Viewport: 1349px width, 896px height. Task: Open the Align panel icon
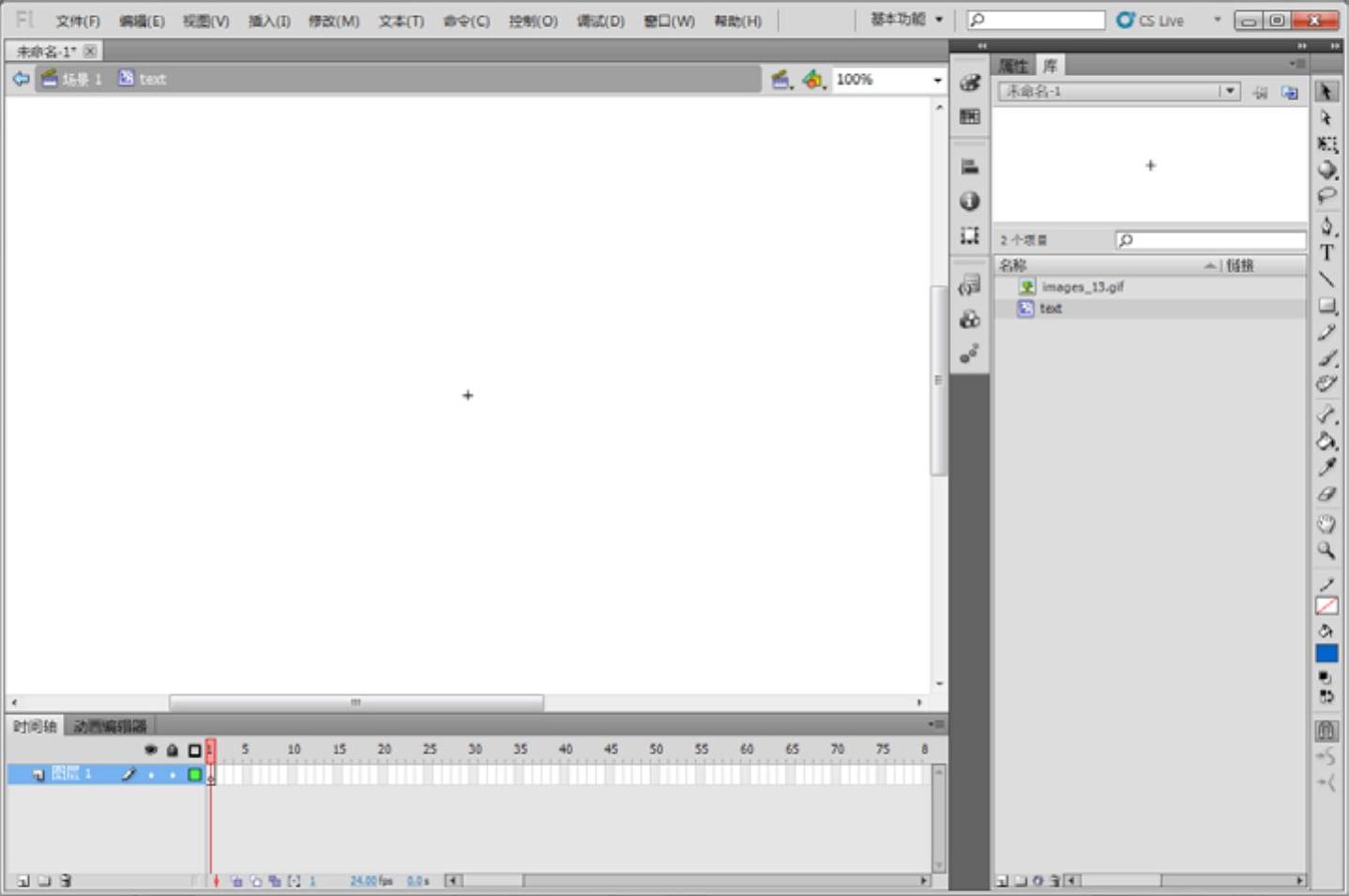point(970,167)
